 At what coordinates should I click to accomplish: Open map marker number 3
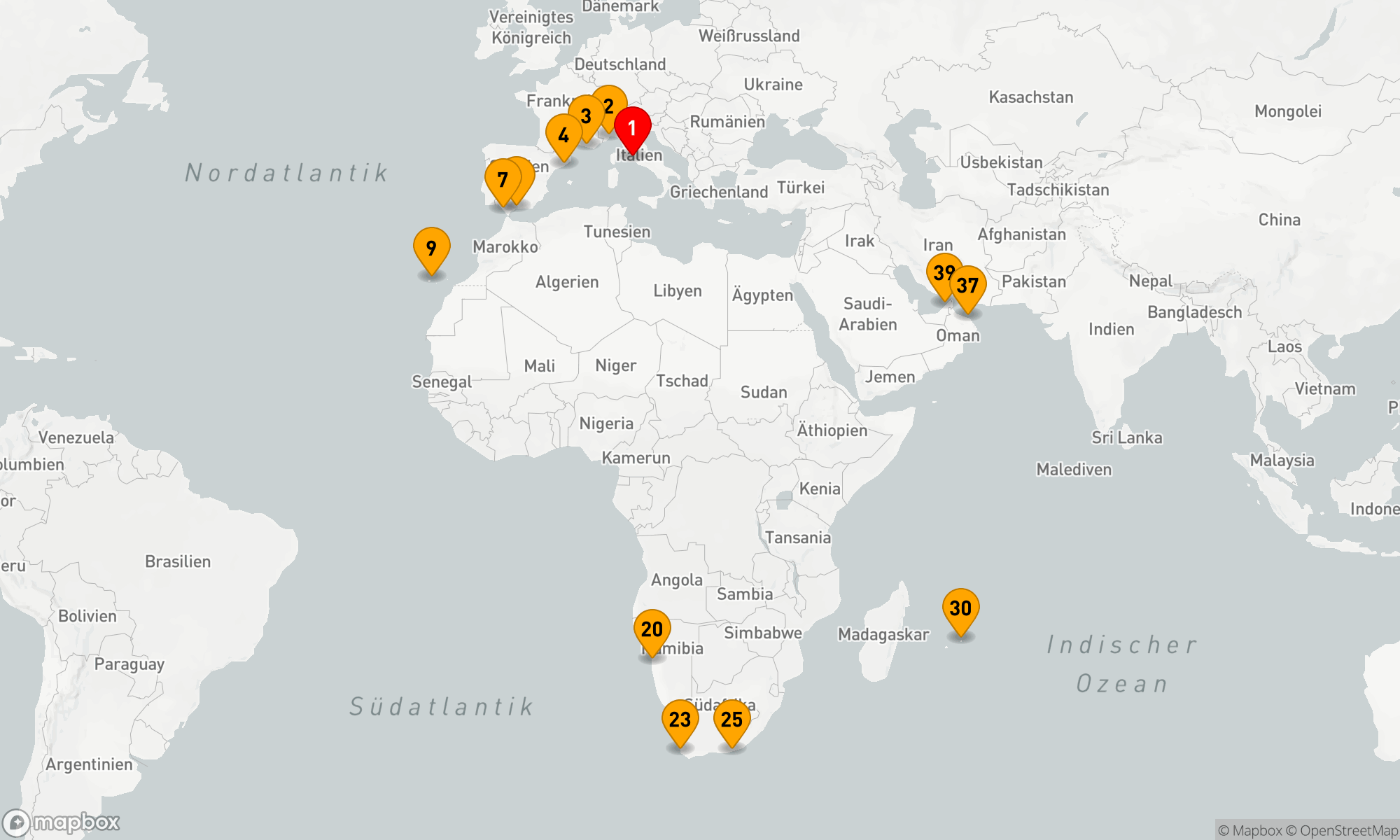point(586,116)
